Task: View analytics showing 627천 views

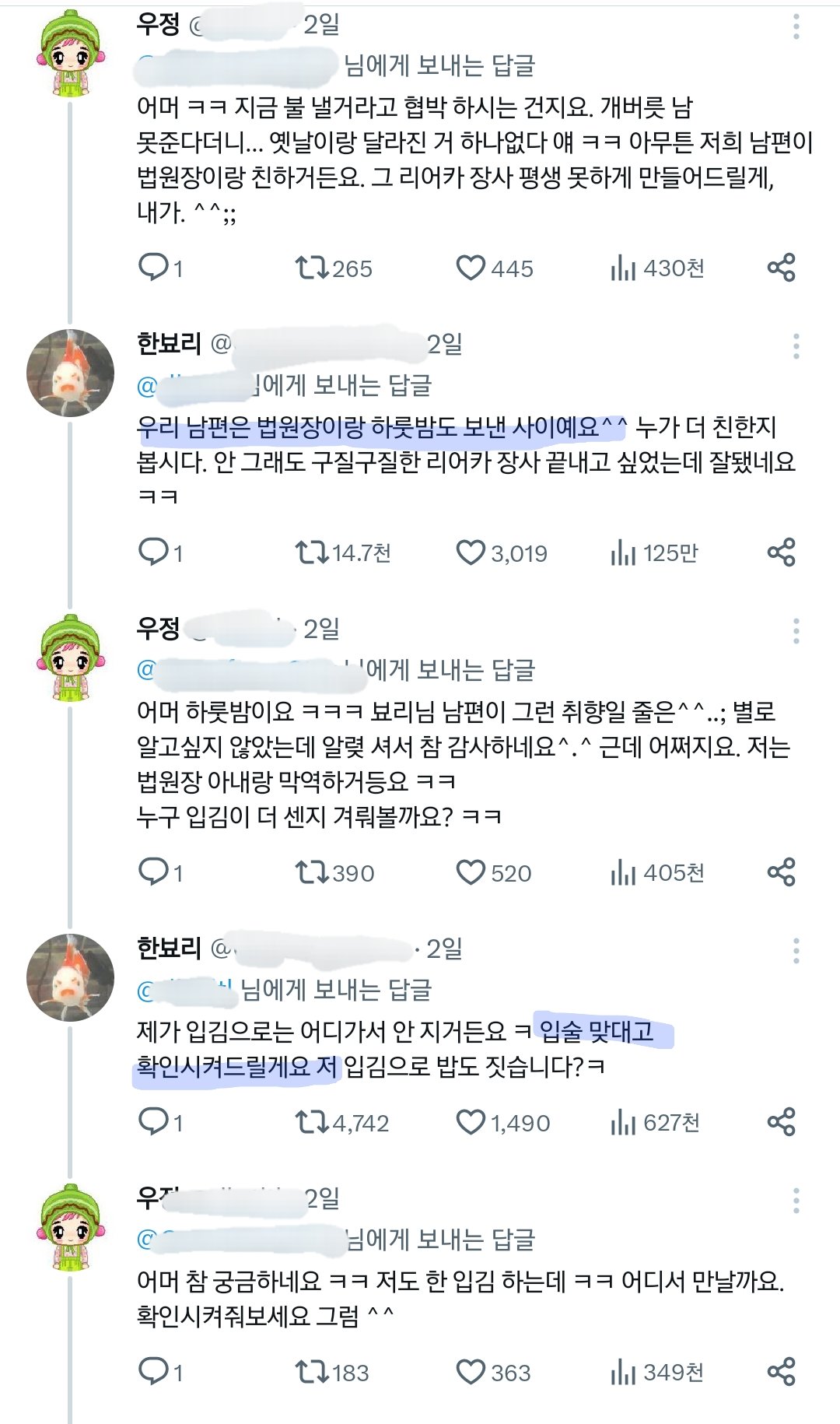Action: tap(624, 1122)
